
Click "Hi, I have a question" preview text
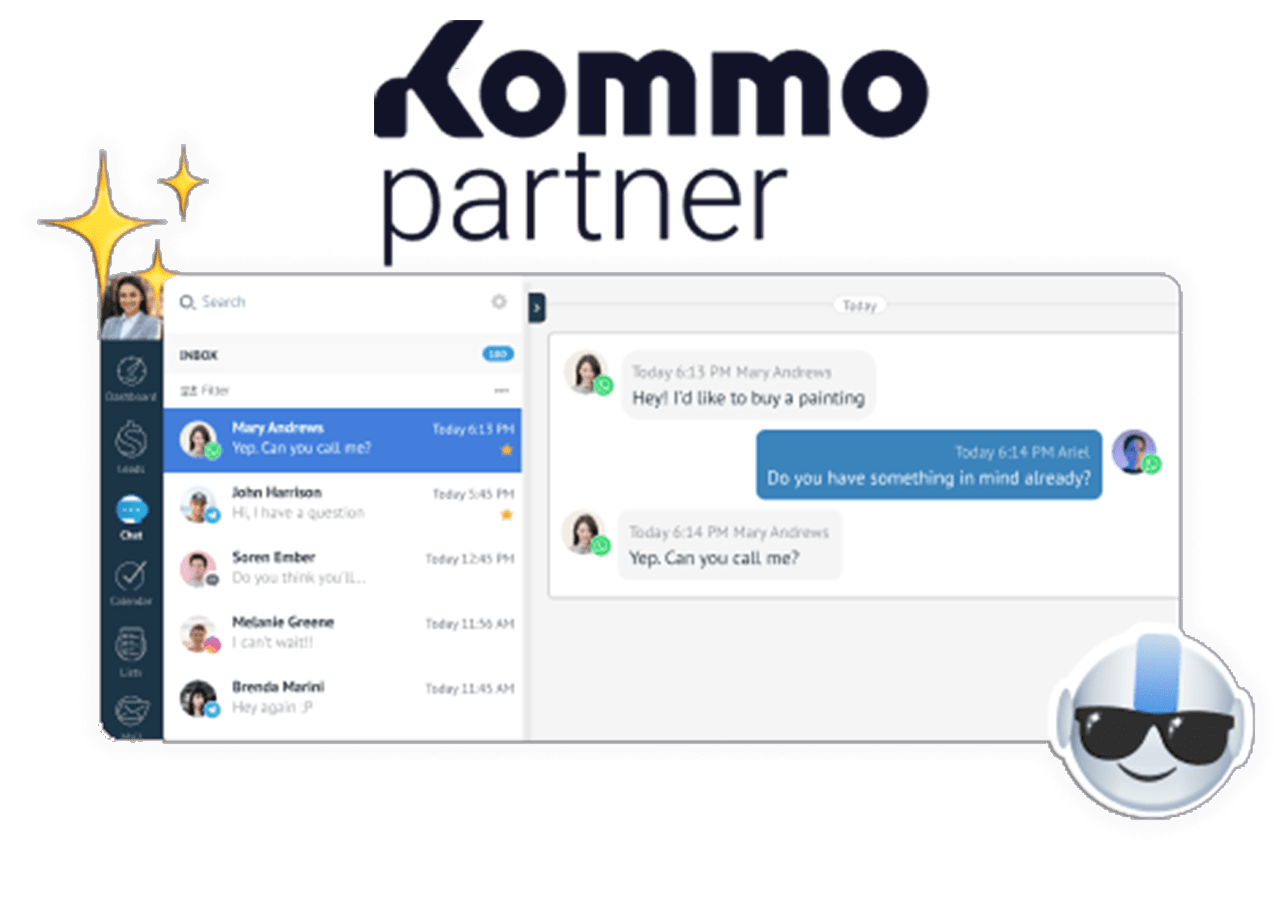tap(298, 513)
